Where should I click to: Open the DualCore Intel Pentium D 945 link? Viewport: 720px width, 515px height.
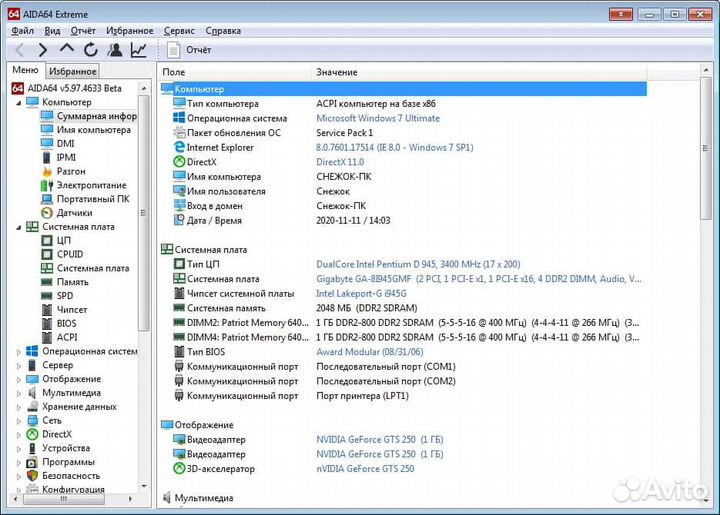418,264
